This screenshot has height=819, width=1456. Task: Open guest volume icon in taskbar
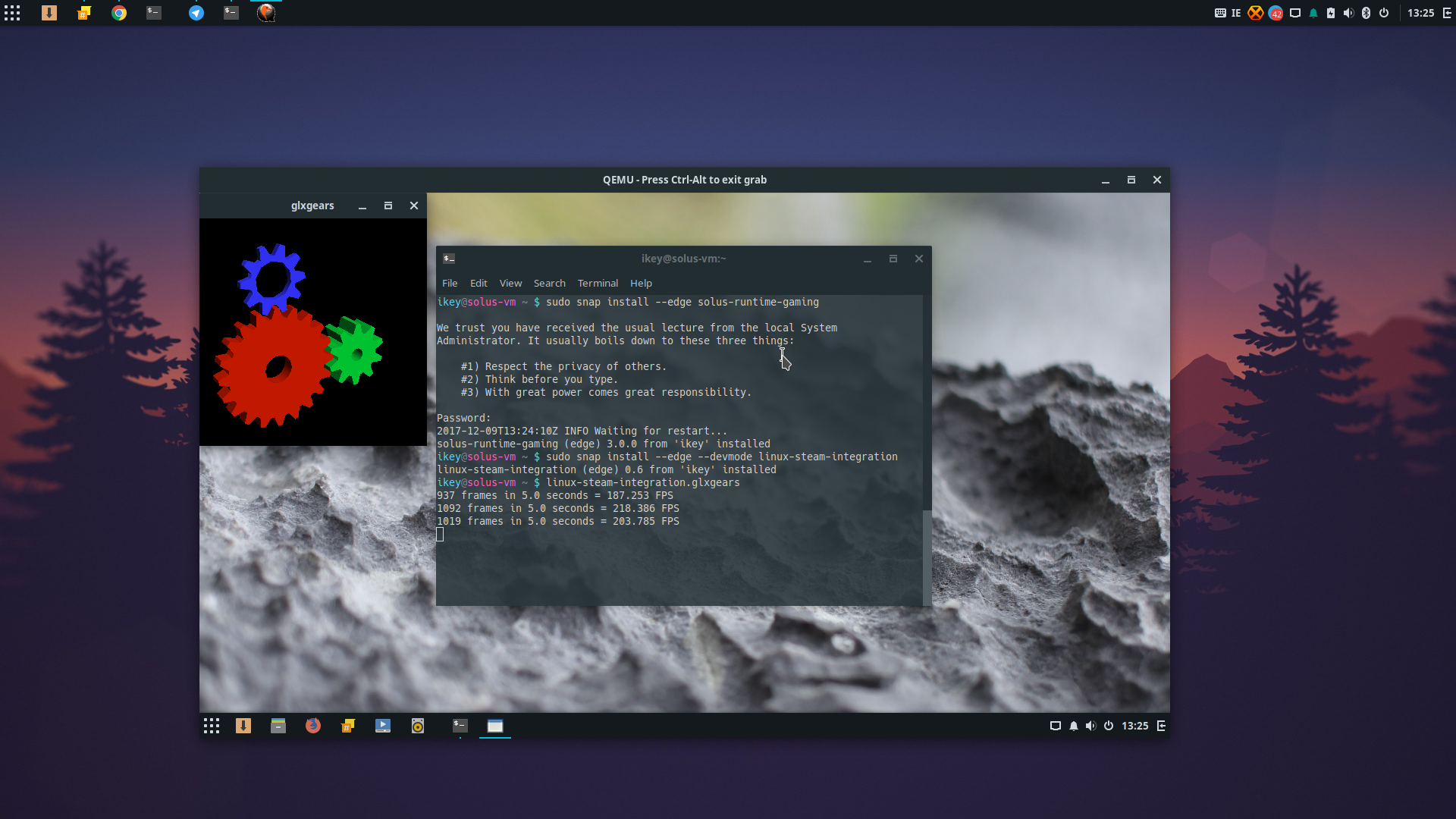tap(1090, 726)
